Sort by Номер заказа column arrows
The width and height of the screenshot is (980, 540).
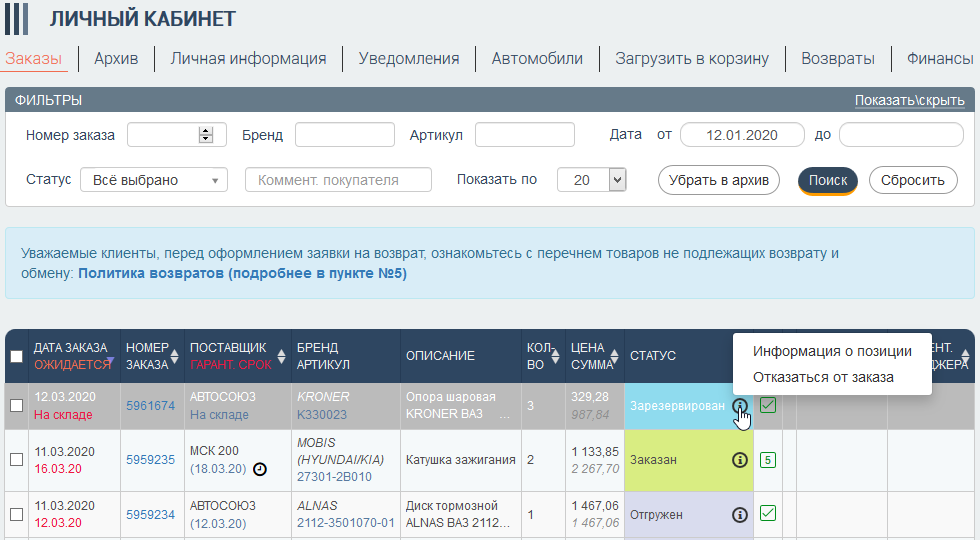tap(176, 356)
